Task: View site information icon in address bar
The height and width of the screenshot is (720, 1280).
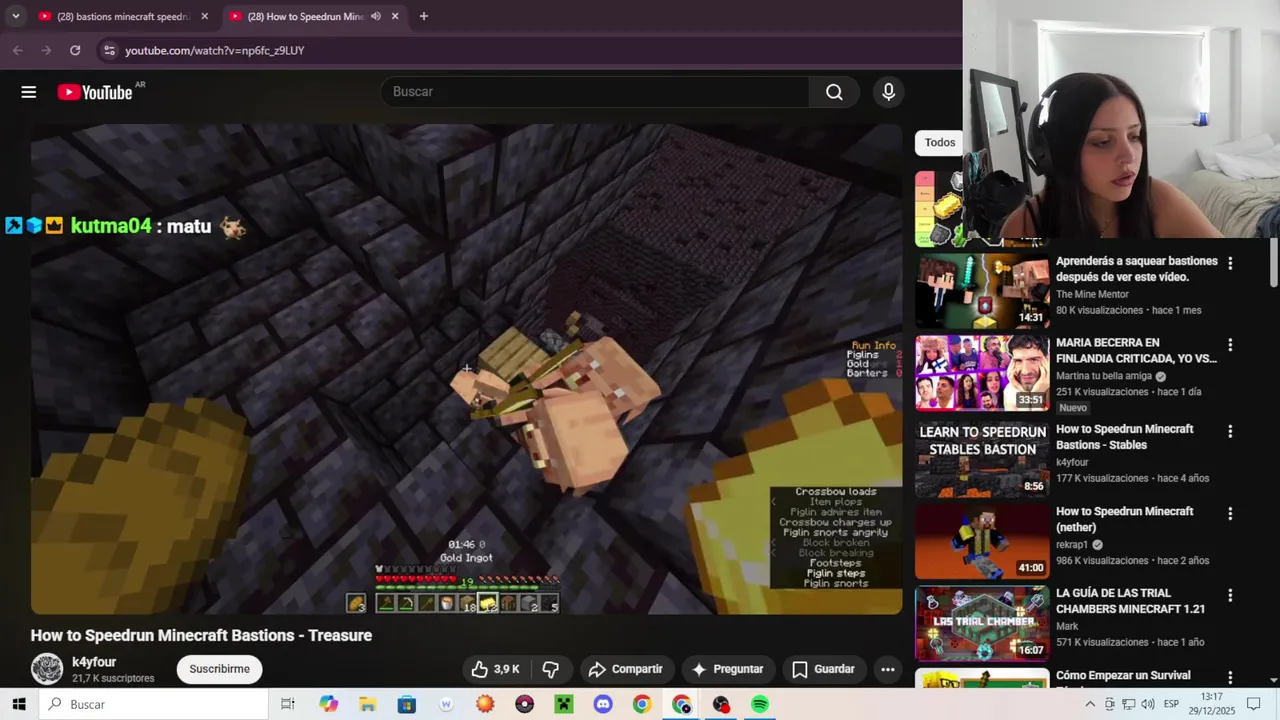Action: coord(109,50)
